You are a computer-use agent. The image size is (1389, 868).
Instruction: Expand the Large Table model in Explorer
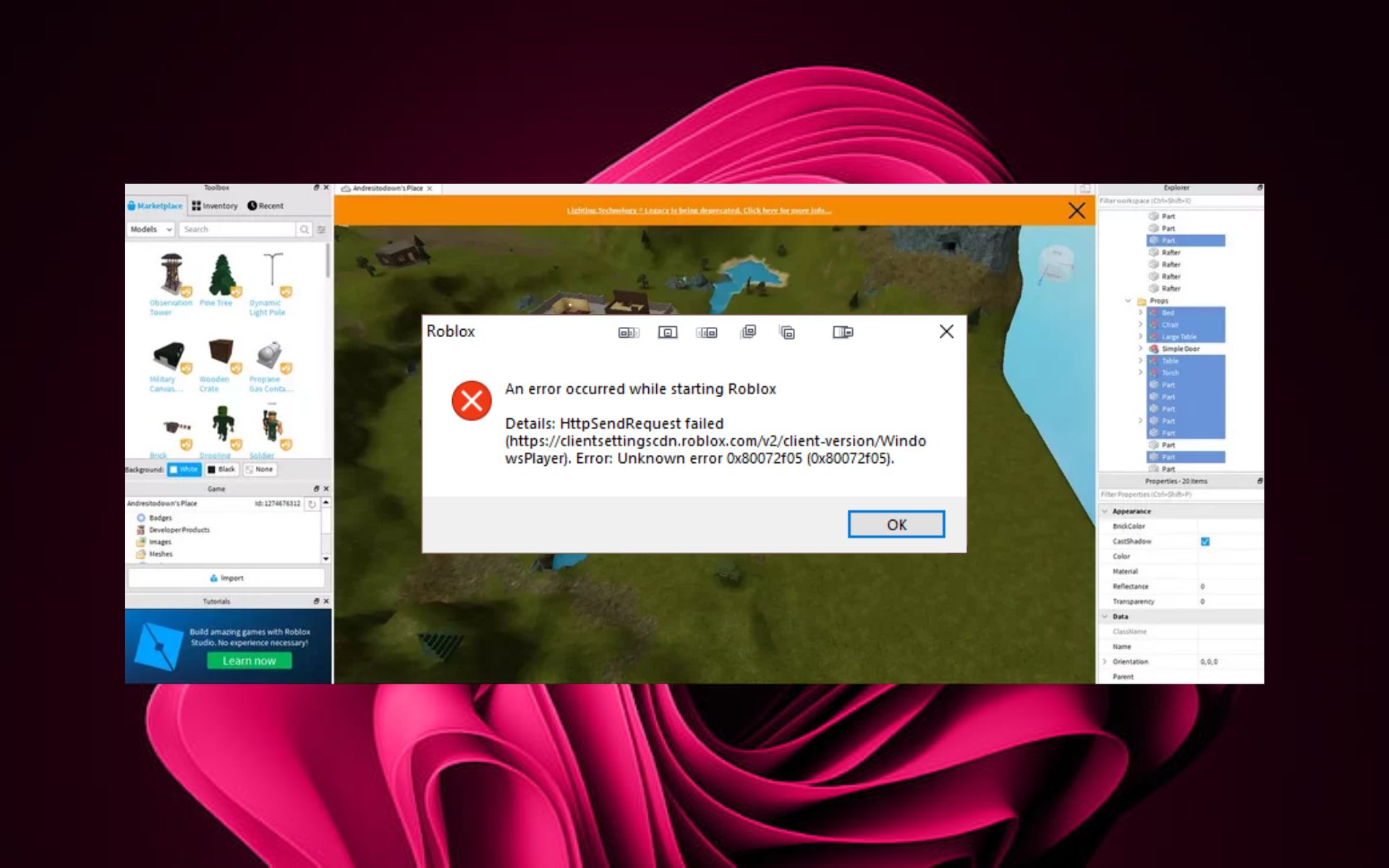point(1141,336)
